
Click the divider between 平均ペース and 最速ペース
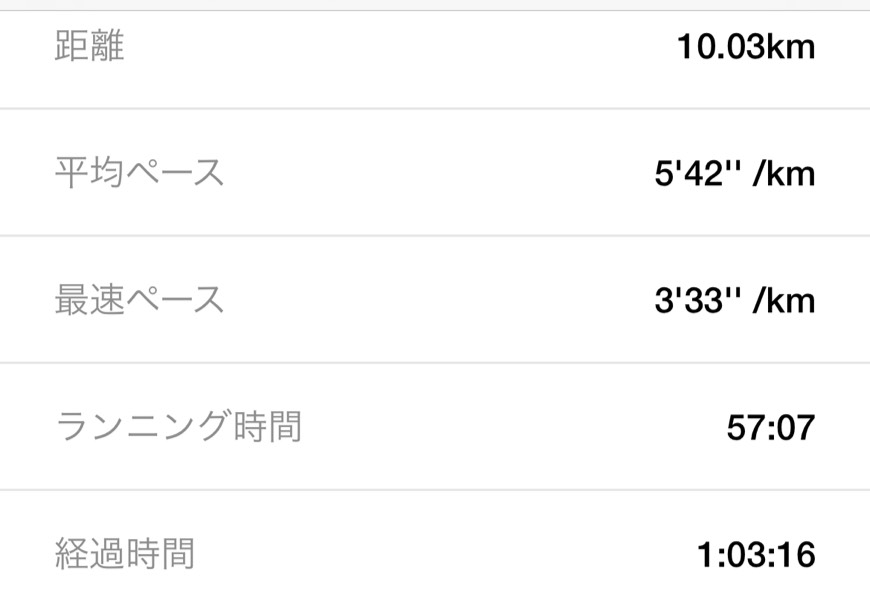435,236
